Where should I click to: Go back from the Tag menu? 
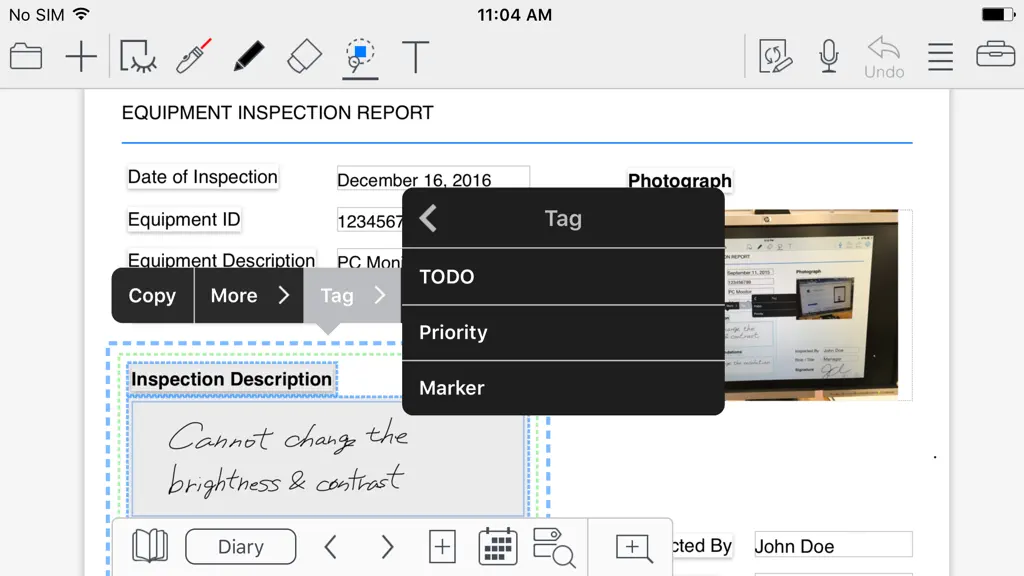click(x=428, y=218)
